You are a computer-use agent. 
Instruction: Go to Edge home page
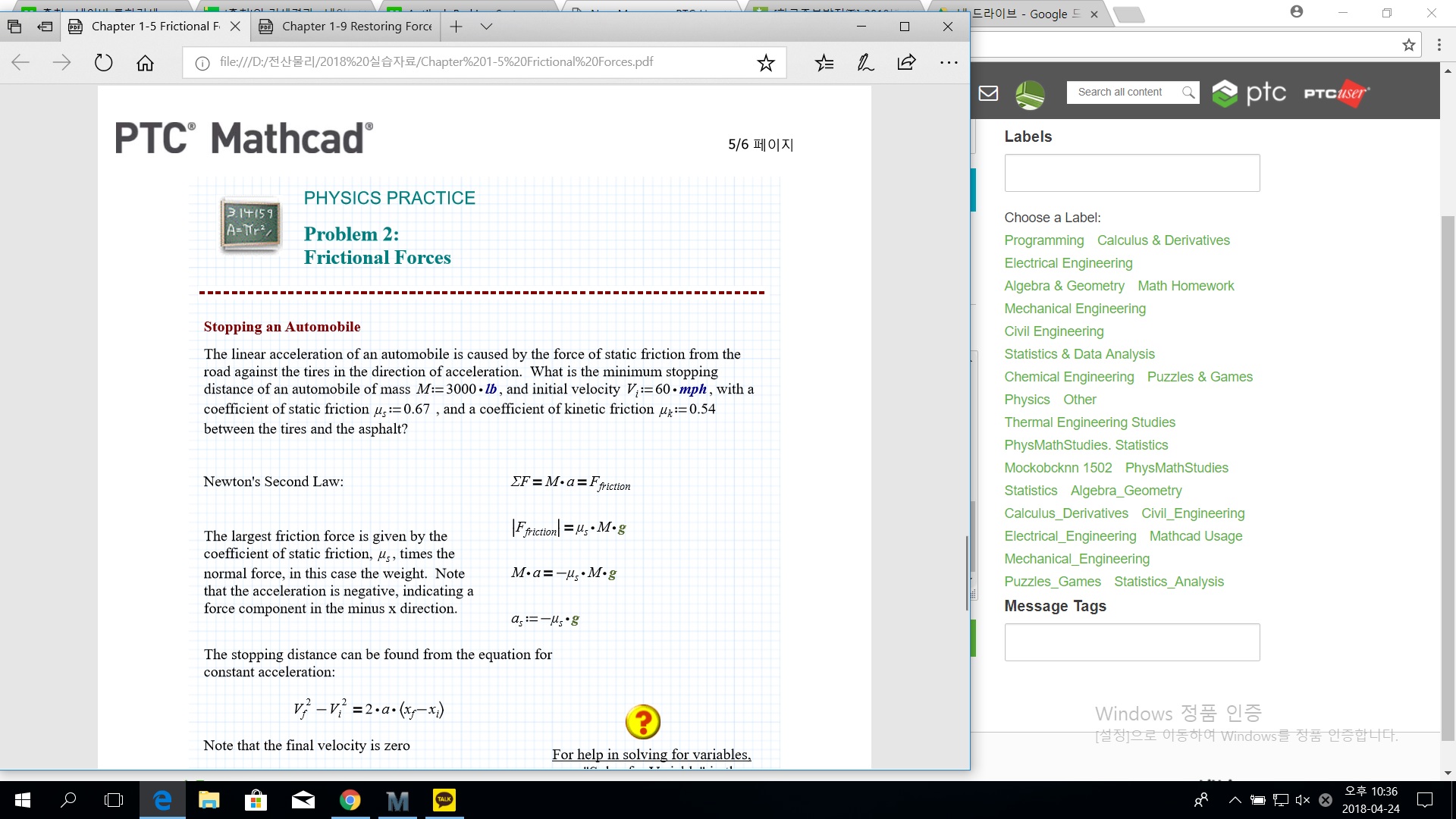145,62
